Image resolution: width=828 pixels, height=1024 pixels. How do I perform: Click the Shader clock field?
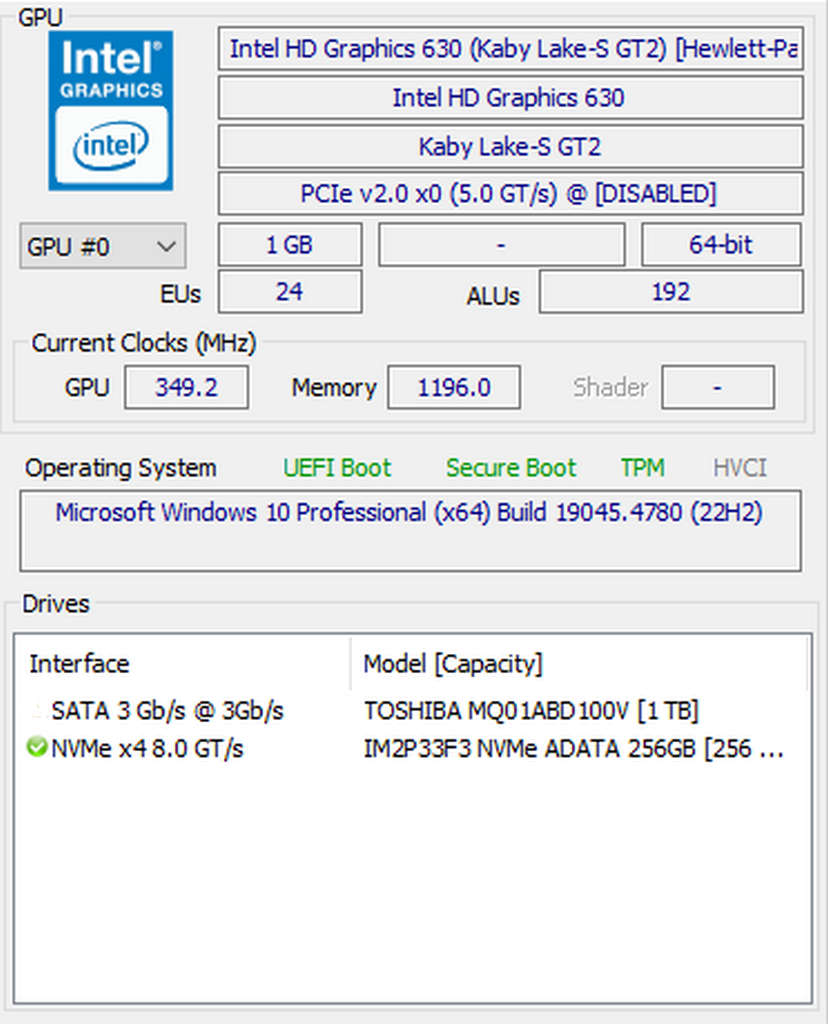tap(718, 387)
